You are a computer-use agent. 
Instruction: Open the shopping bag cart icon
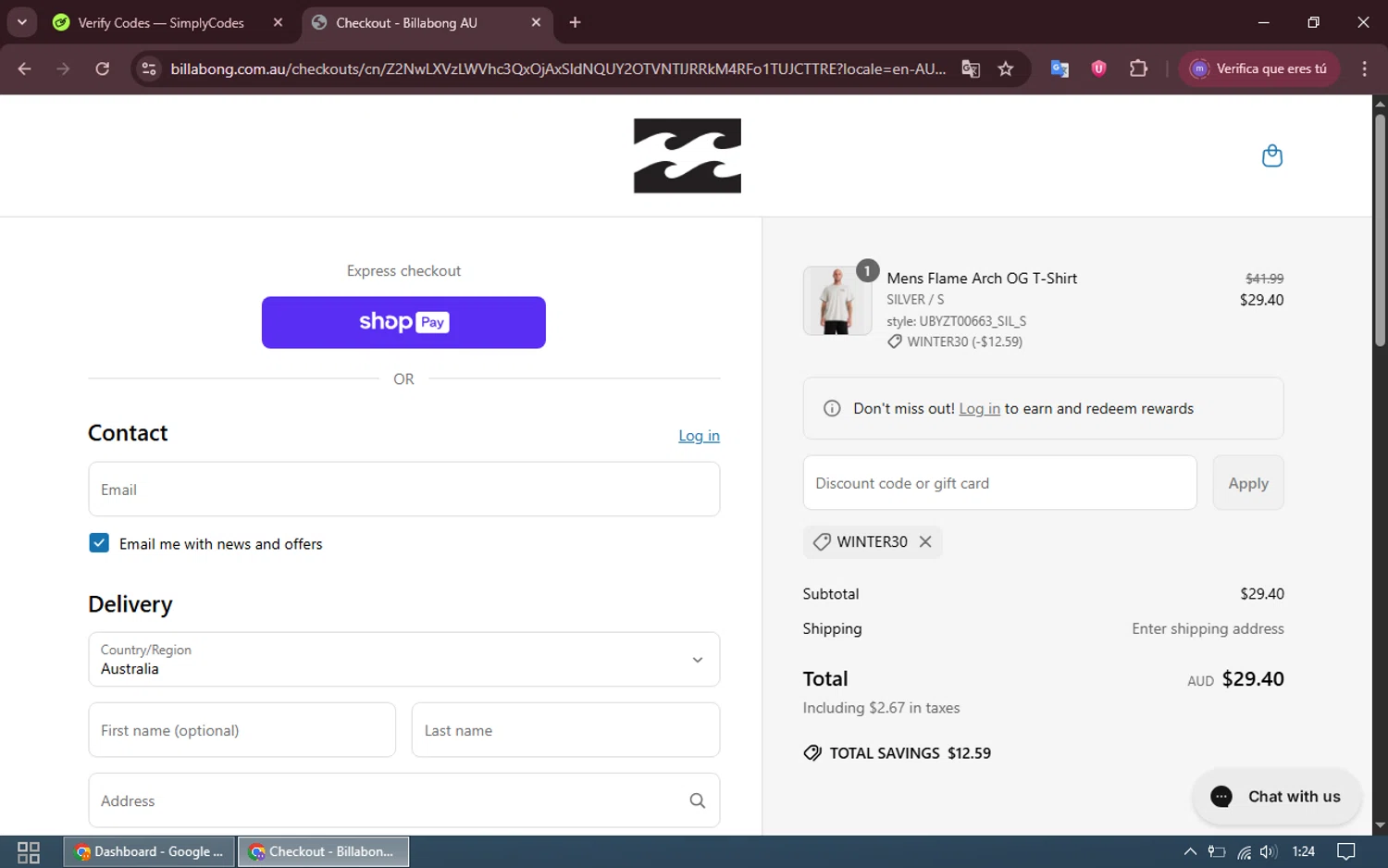(1272, 155)
